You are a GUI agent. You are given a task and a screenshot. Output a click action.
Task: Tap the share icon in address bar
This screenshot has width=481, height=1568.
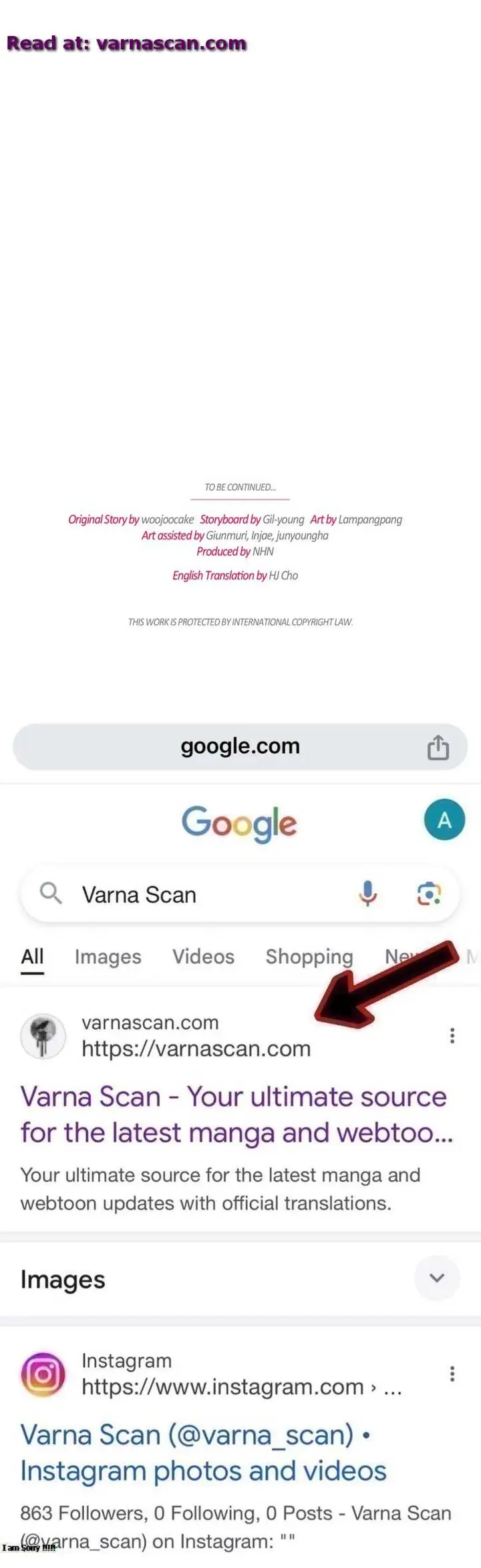[438, 748]
